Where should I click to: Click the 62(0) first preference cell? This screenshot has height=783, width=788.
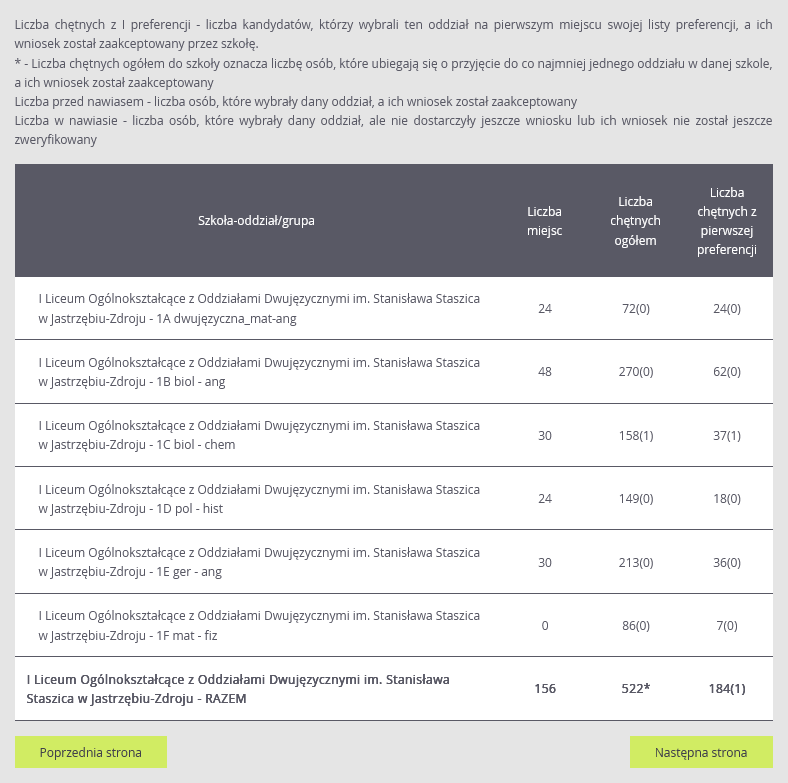727,372
